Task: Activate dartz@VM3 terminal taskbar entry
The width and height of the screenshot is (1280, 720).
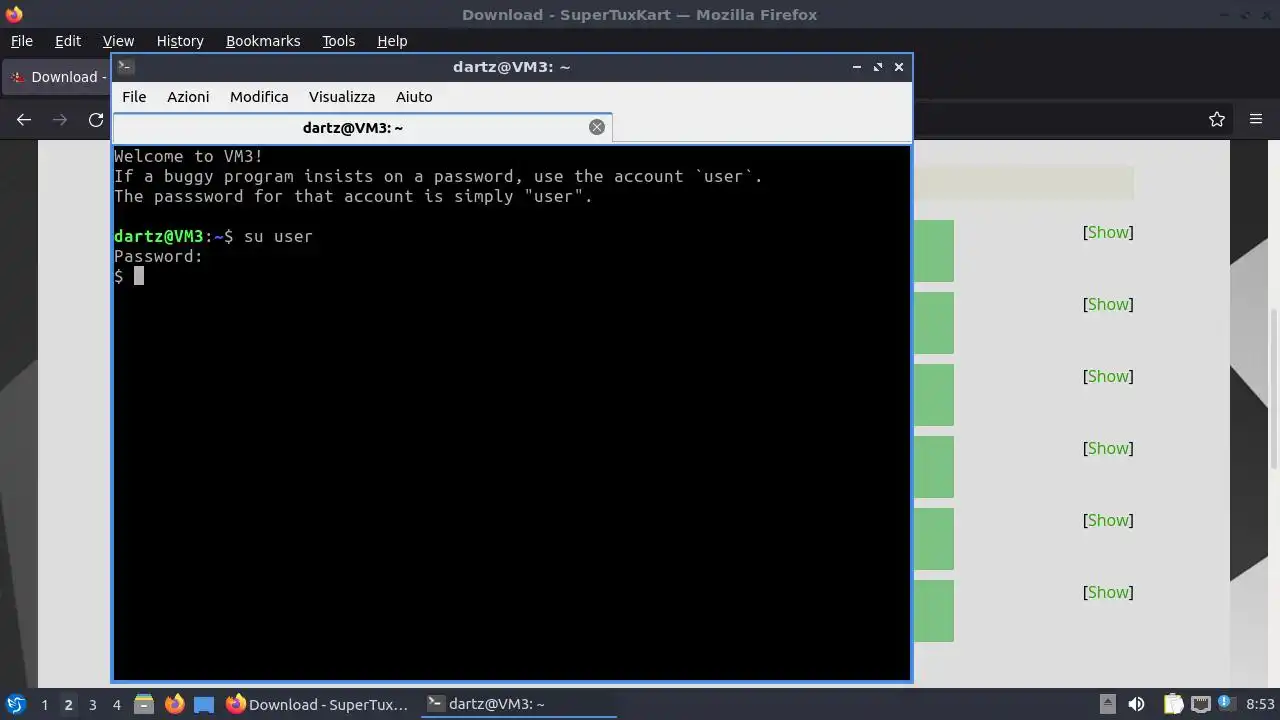Action: [519, 704]
